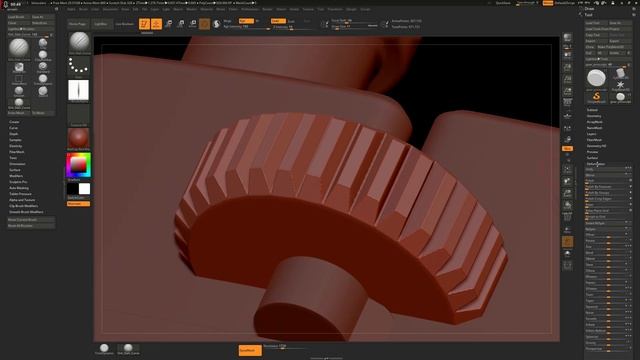The height and width of the screenshot is (360, 640).
Task: Open the current brush thumbnail in left shelf
Action: pyautogui.click(x=79, y=43)
